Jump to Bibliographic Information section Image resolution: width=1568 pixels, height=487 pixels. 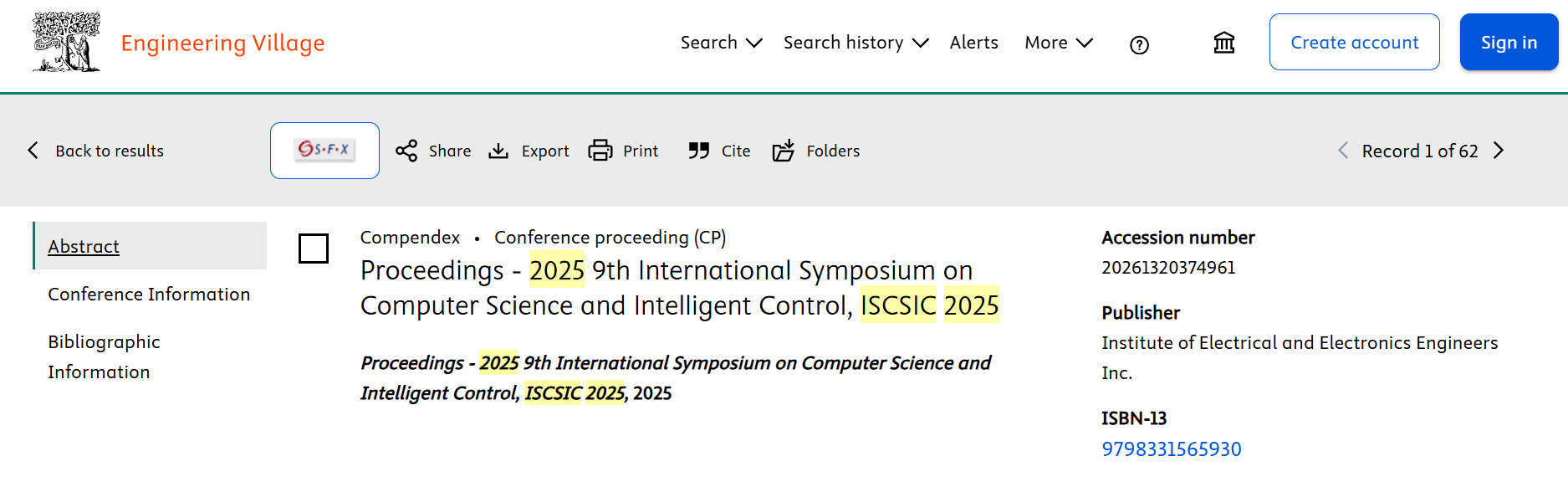[104, 356]
